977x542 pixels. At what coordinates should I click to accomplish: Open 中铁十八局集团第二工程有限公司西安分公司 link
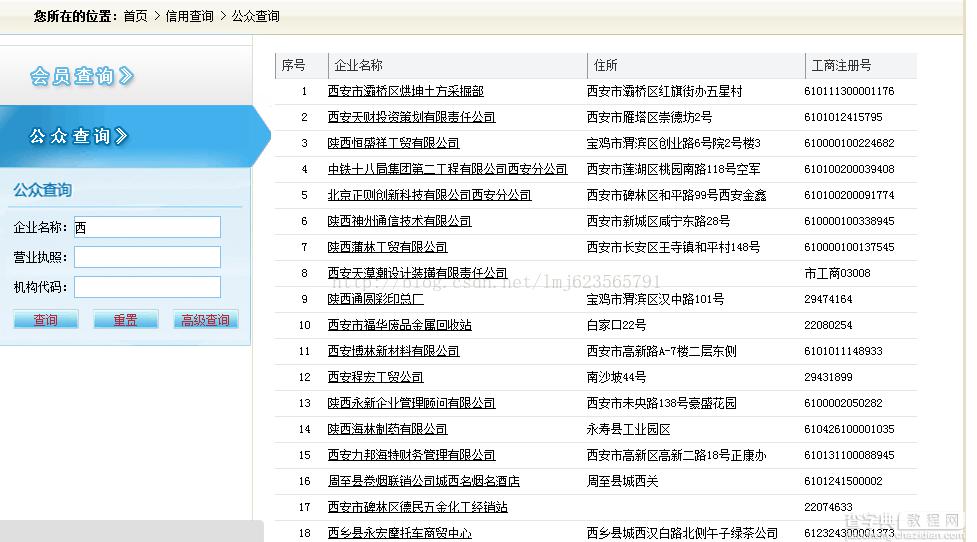(447, 169)
